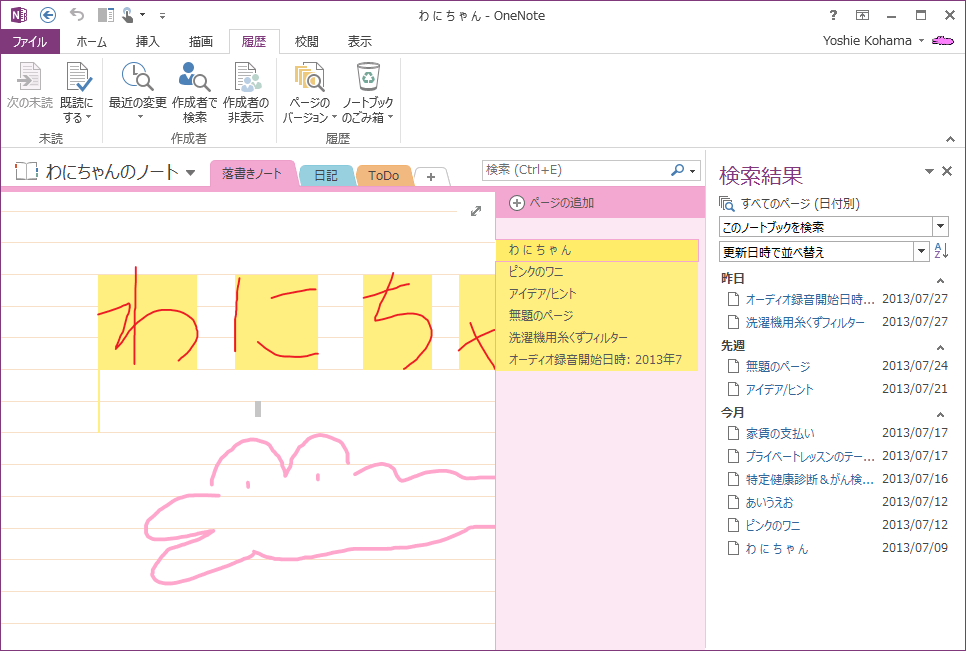Switch to the 表示 ribbon tab
966x651 pixels.
pyautogui.click(x=359, y=41)
